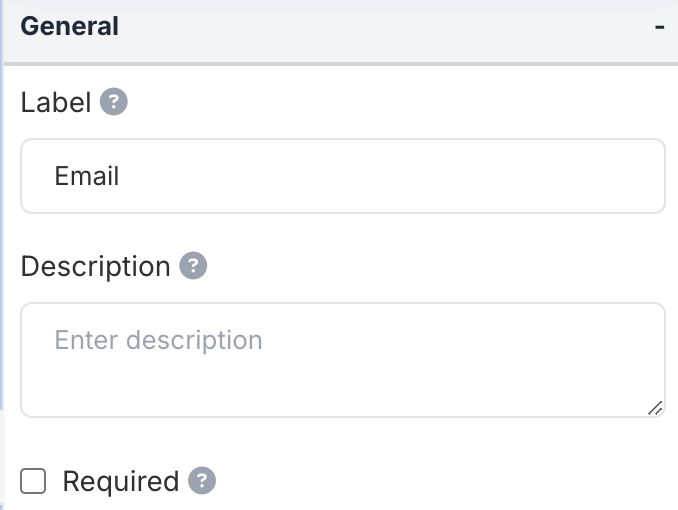
Task: Click the General section header title
Action: click(x=70, y=27)
